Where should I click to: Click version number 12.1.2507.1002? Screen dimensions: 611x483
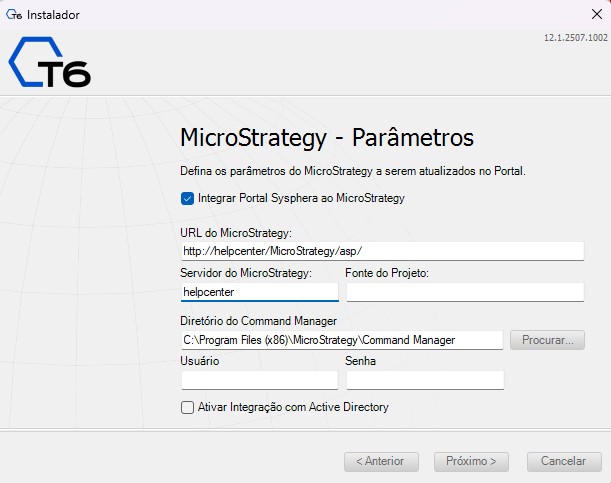tap(576, 38)
